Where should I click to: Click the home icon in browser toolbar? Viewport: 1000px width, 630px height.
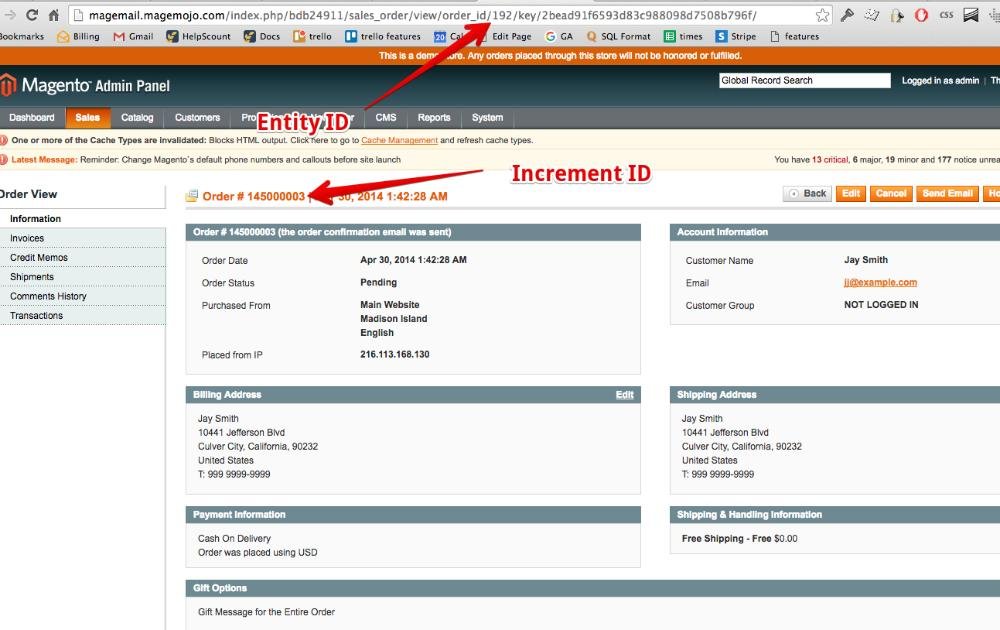[54, 15]
